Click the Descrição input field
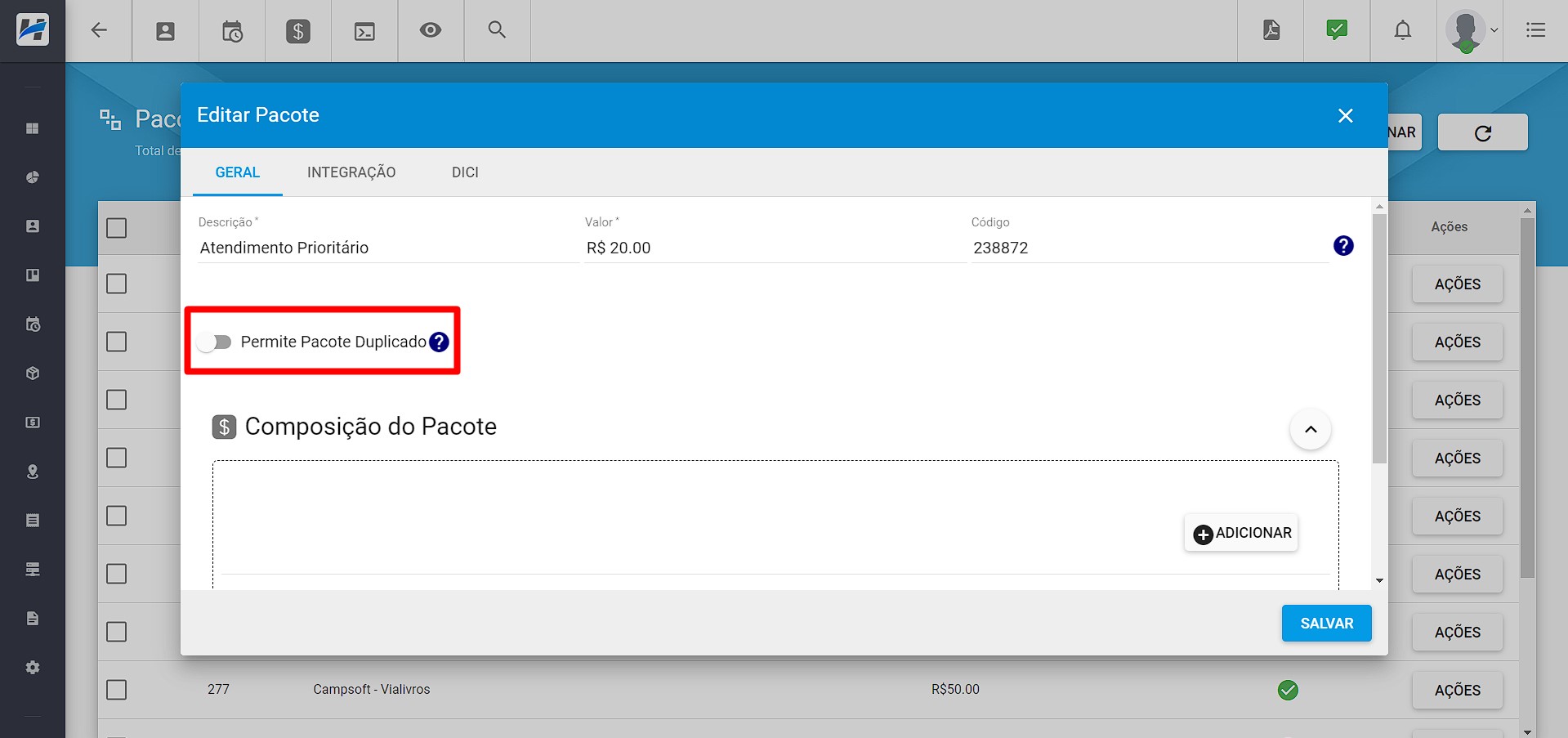The height and width of the screenshot is (738, 1568). (388, 248)
